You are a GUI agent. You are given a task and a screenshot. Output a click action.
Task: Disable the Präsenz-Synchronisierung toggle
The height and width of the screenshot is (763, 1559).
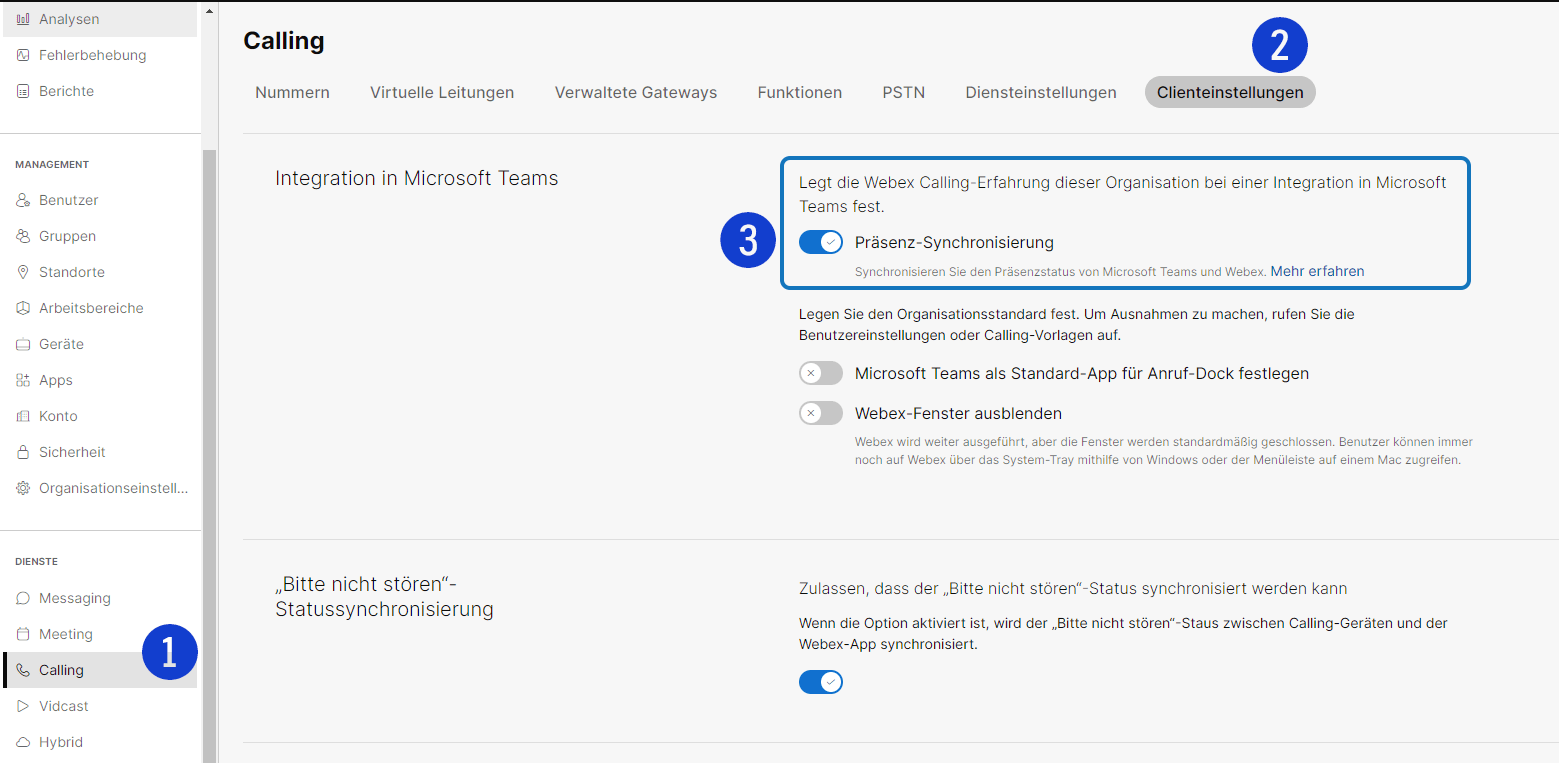821,242
